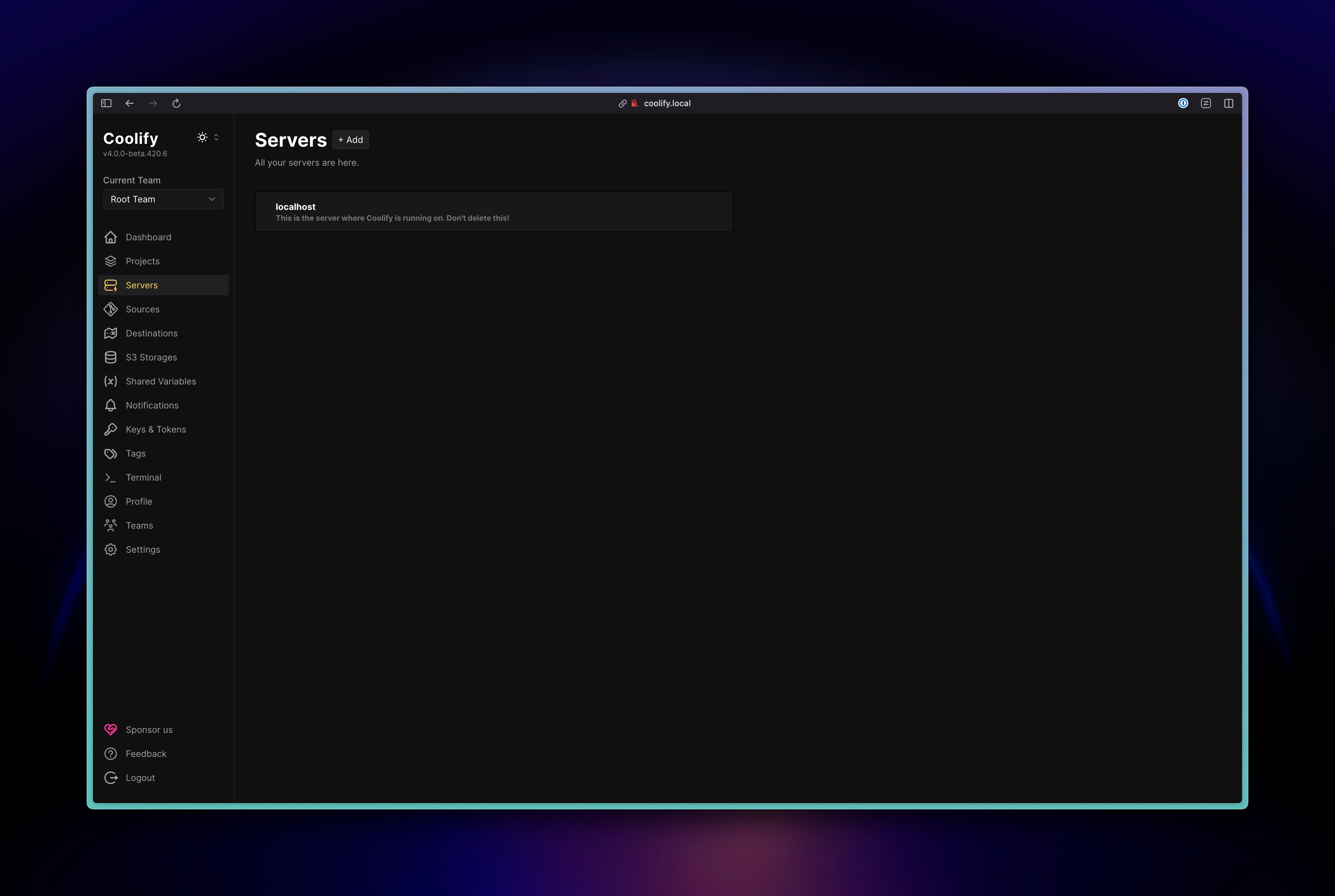
Task: Toggle the browser split view icon
Action: pyautogui.click(x=1229, y=103)
